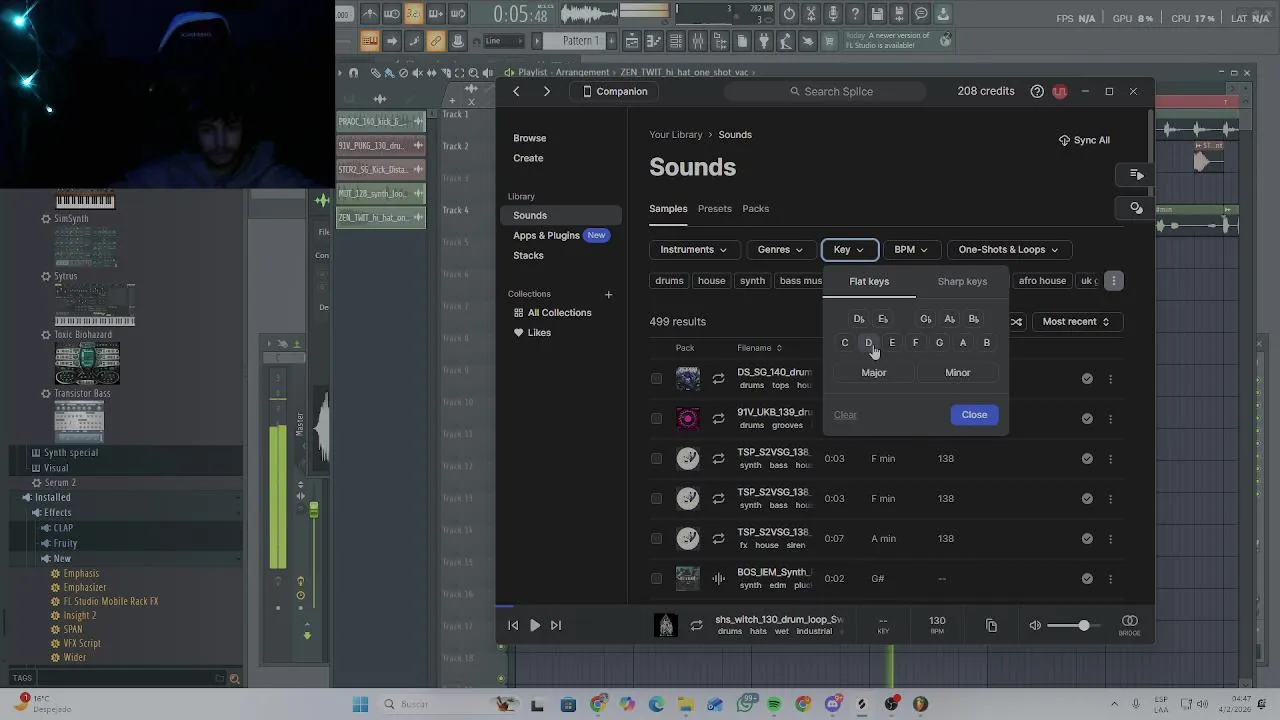Skip to next sample in Splice player
The width and height of the screenshot is (1280, 720).
point(556,626)
